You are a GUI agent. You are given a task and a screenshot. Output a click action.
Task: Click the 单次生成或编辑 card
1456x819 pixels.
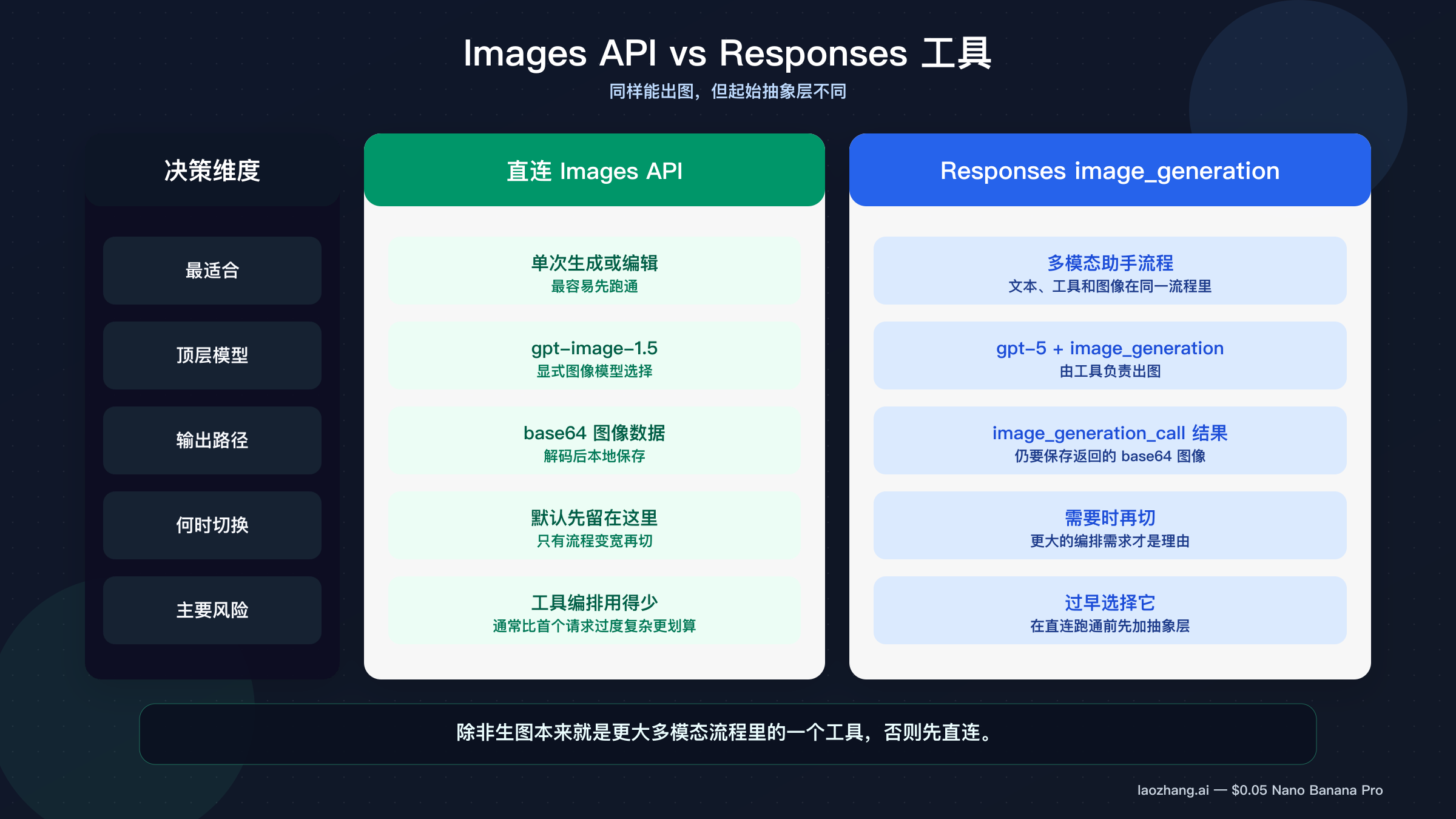click(x=594, y=271)
